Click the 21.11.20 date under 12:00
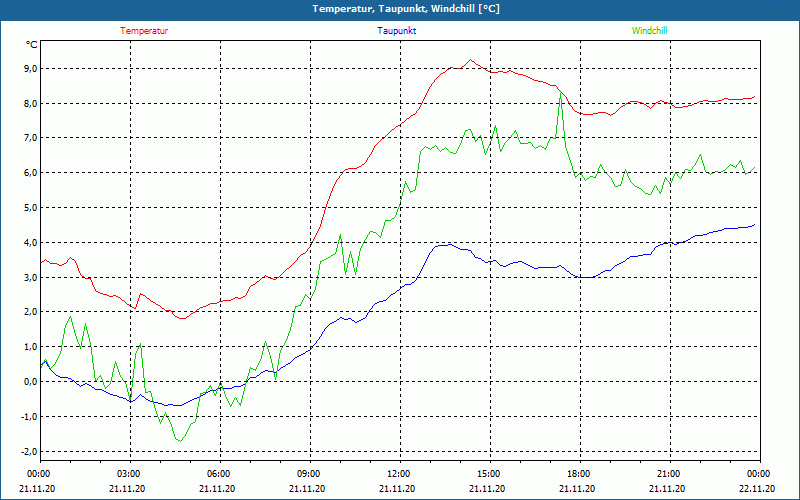This screenshot has height=500, width=800. [397, 488]
